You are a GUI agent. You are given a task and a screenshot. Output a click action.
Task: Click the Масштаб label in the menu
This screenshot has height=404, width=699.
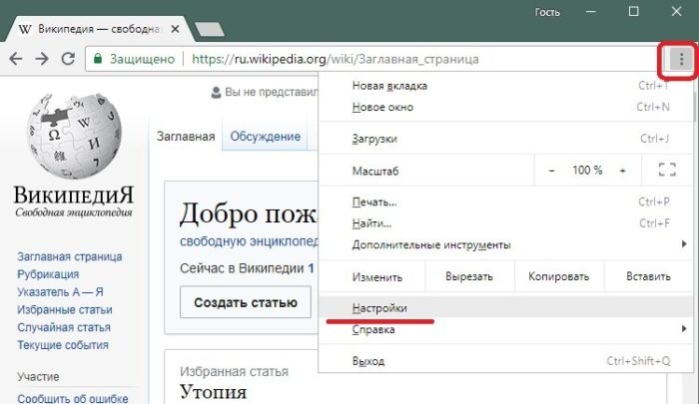tap(375, 171)
